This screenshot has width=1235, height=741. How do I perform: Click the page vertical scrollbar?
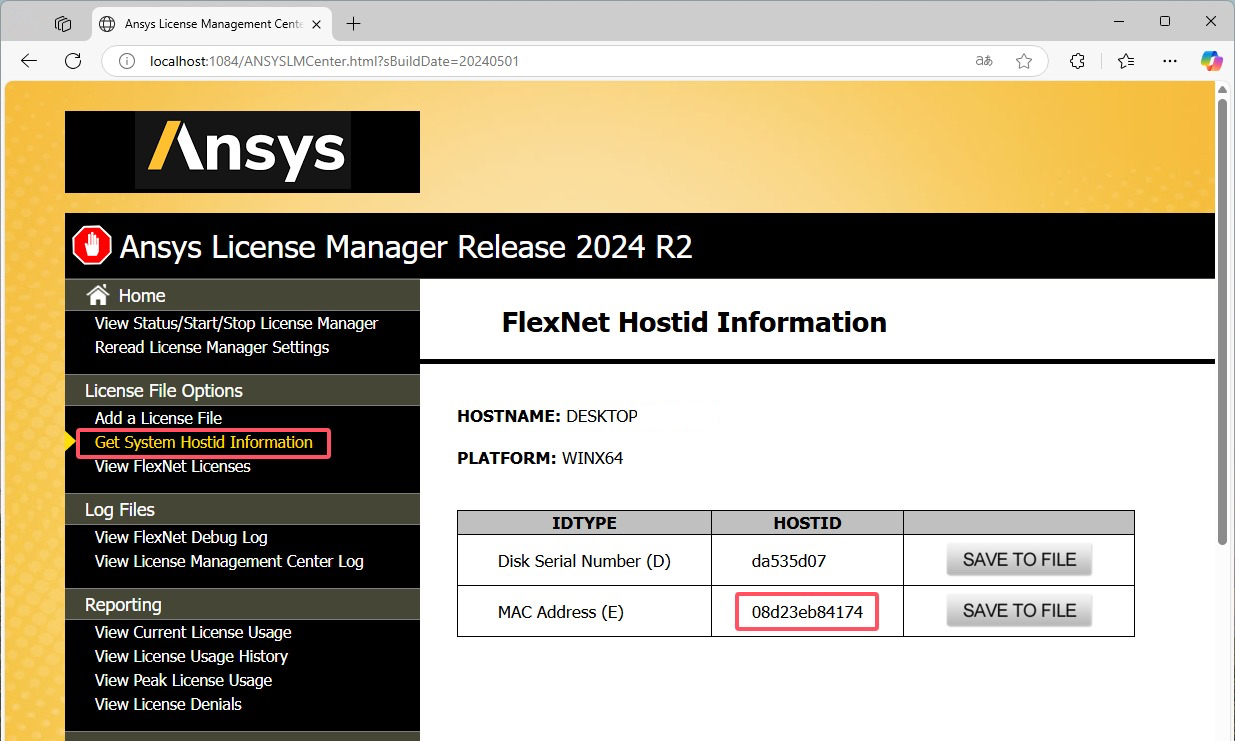pos(1222,320)
